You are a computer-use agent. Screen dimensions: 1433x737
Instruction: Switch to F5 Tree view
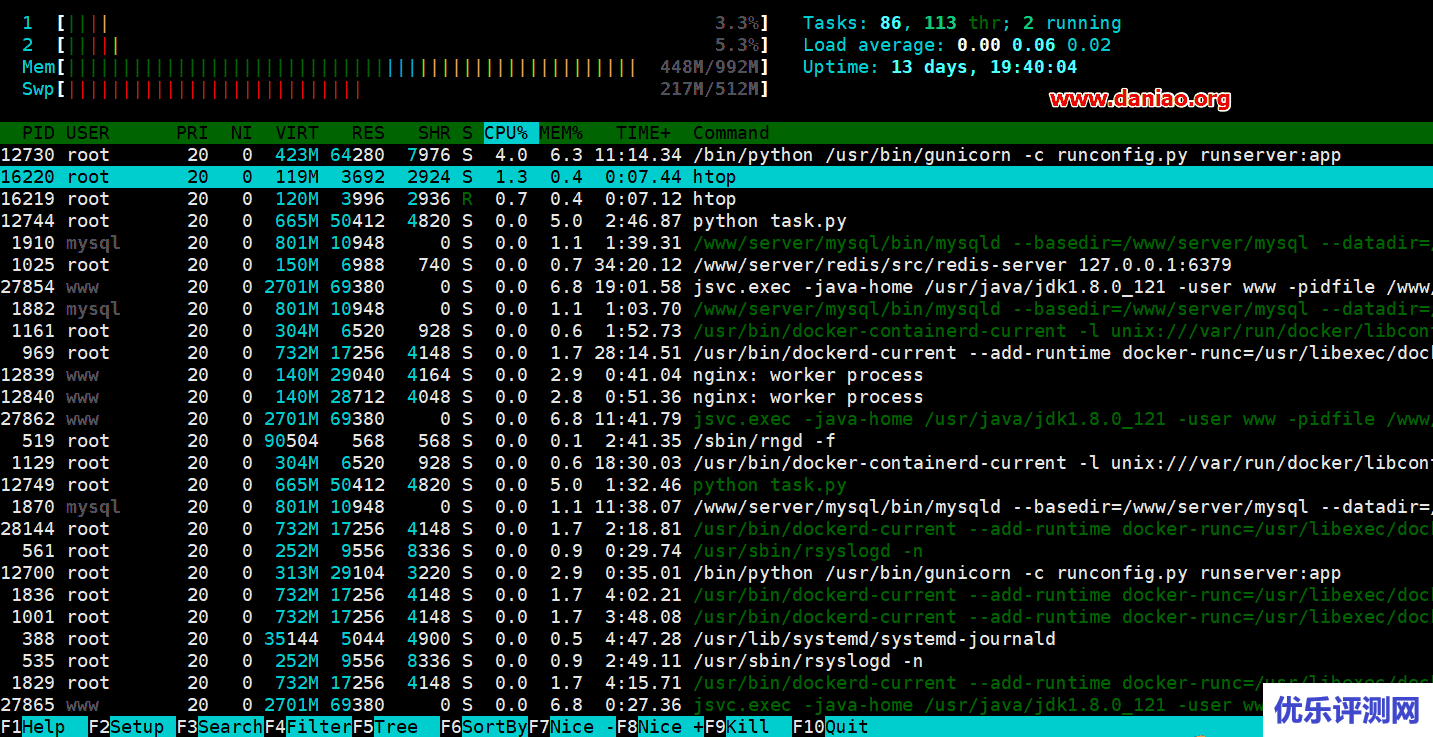396,727
